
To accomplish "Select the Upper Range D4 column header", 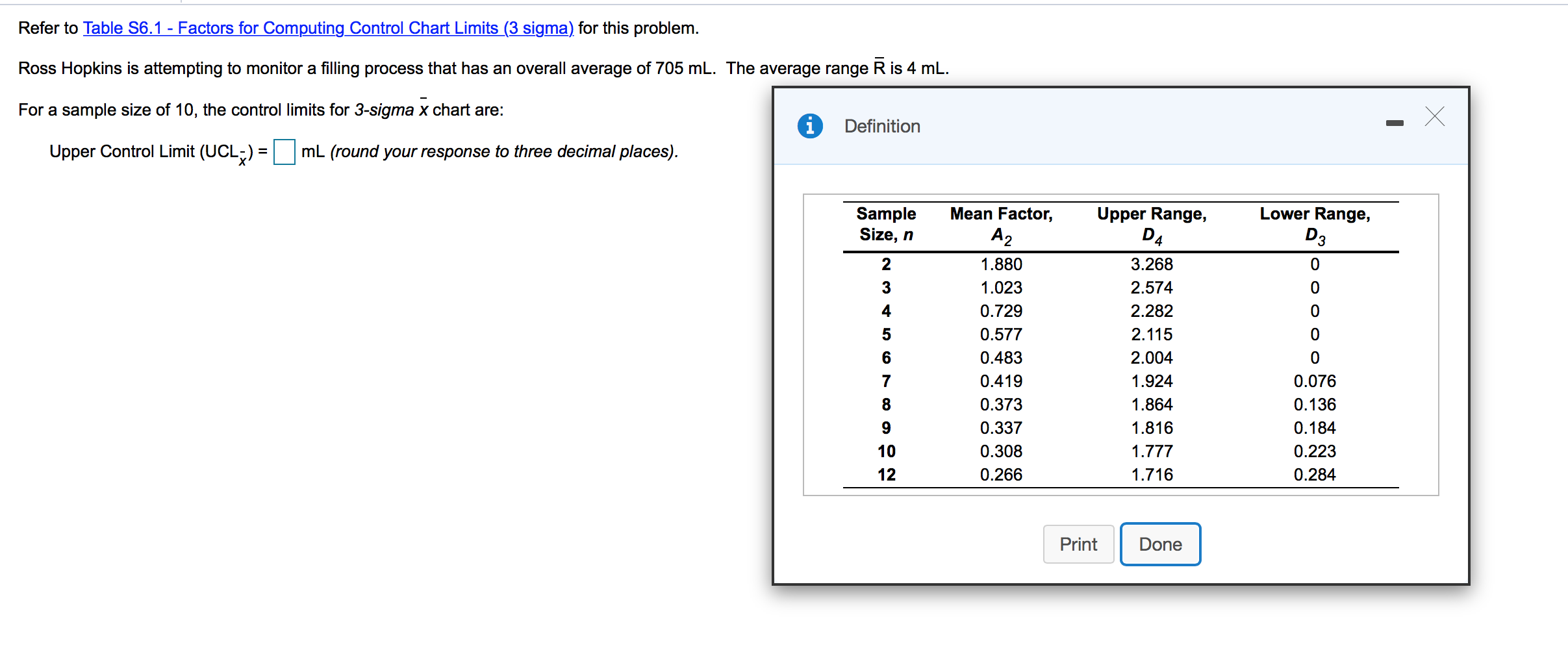I will (x=1151, y=224).
